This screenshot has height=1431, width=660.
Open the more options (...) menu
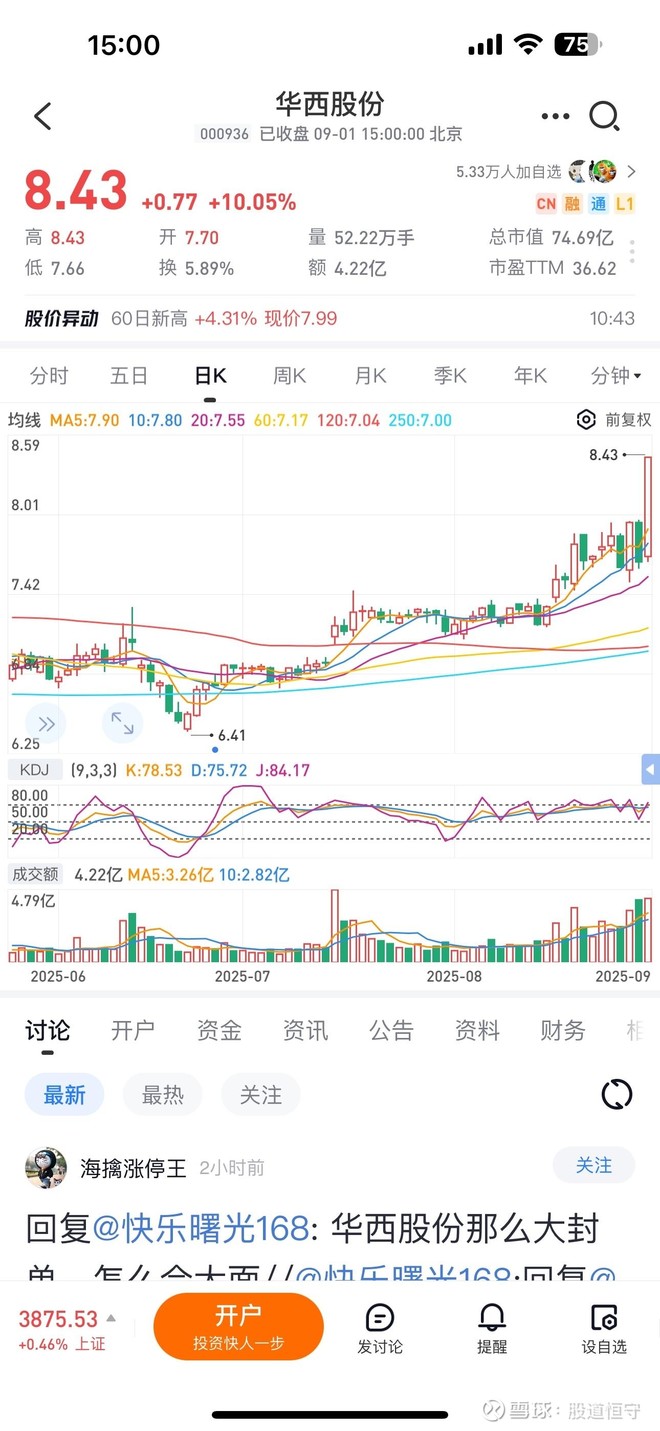[555, 117]
